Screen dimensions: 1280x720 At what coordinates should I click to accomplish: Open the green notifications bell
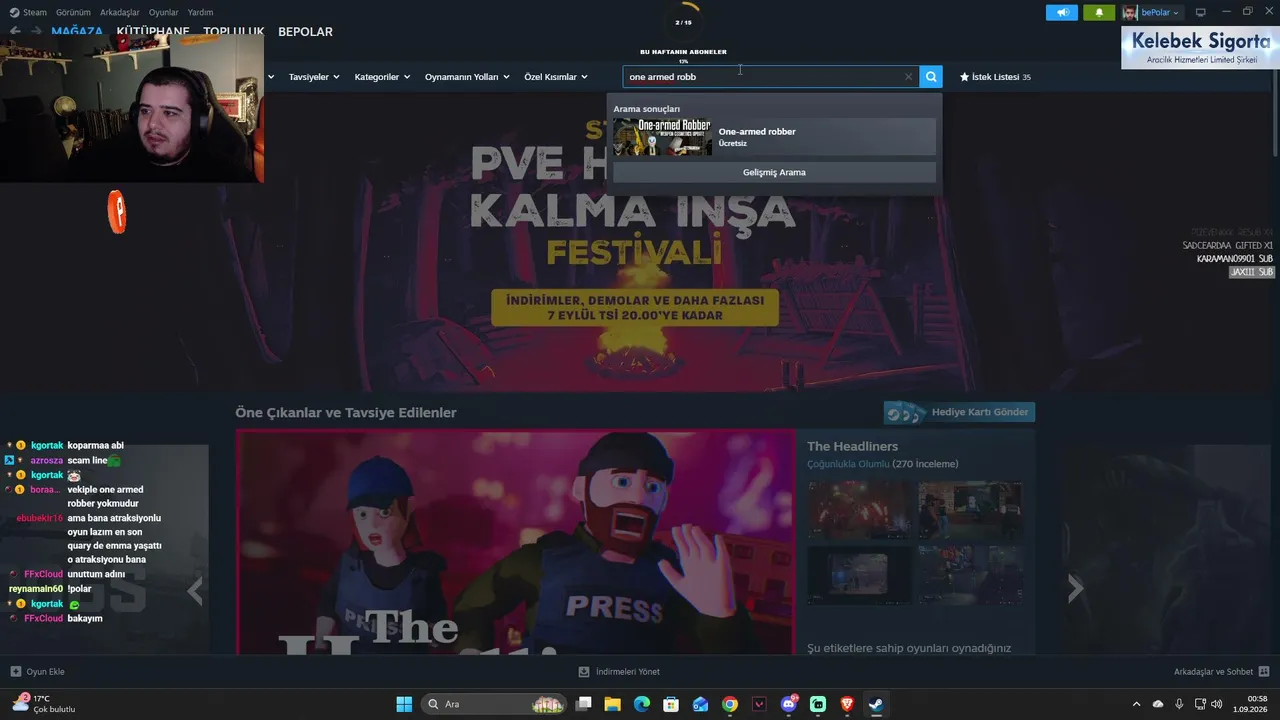coord(1099,12)
